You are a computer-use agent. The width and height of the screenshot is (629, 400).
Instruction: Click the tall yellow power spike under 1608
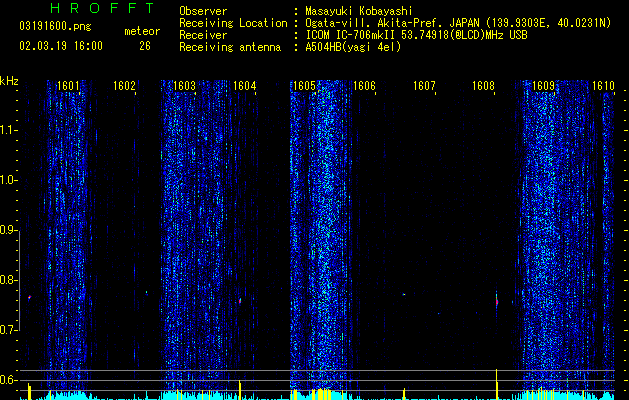click(x=497, y=384)
